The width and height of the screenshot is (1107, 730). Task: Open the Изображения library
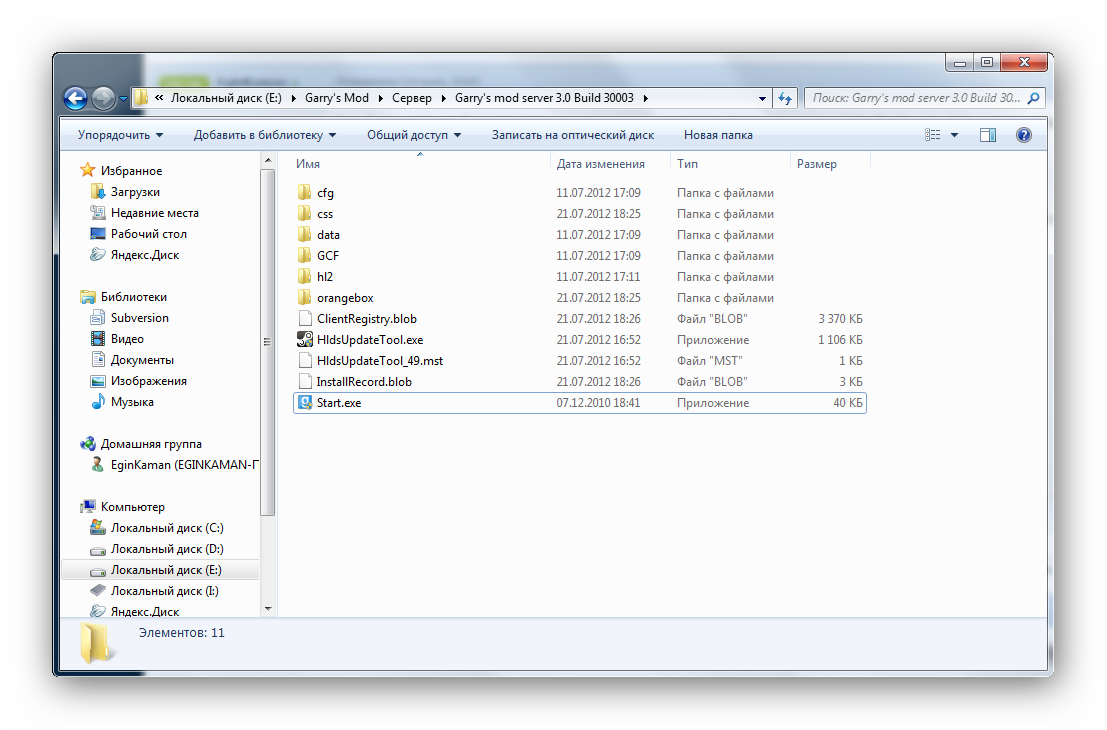pos(148,381)
